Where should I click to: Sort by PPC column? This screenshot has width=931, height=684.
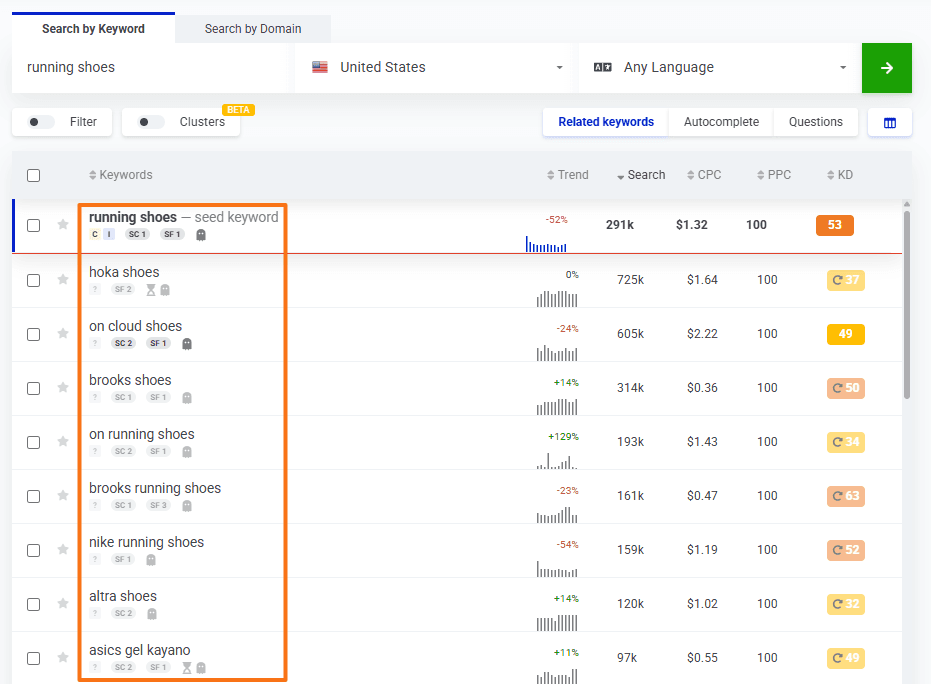[774, 175]
